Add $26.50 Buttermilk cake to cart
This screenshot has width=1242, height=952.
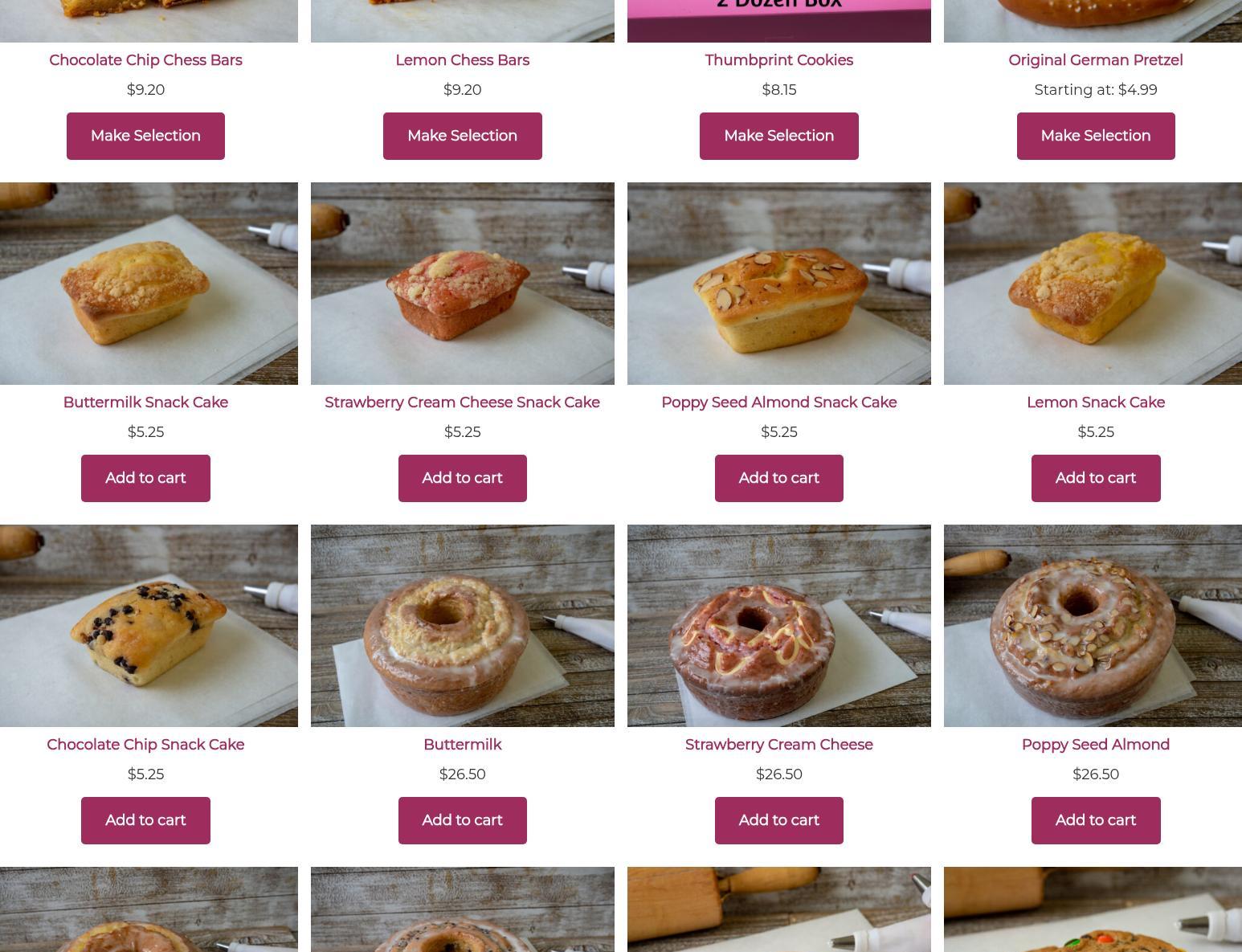click(462, 820)
